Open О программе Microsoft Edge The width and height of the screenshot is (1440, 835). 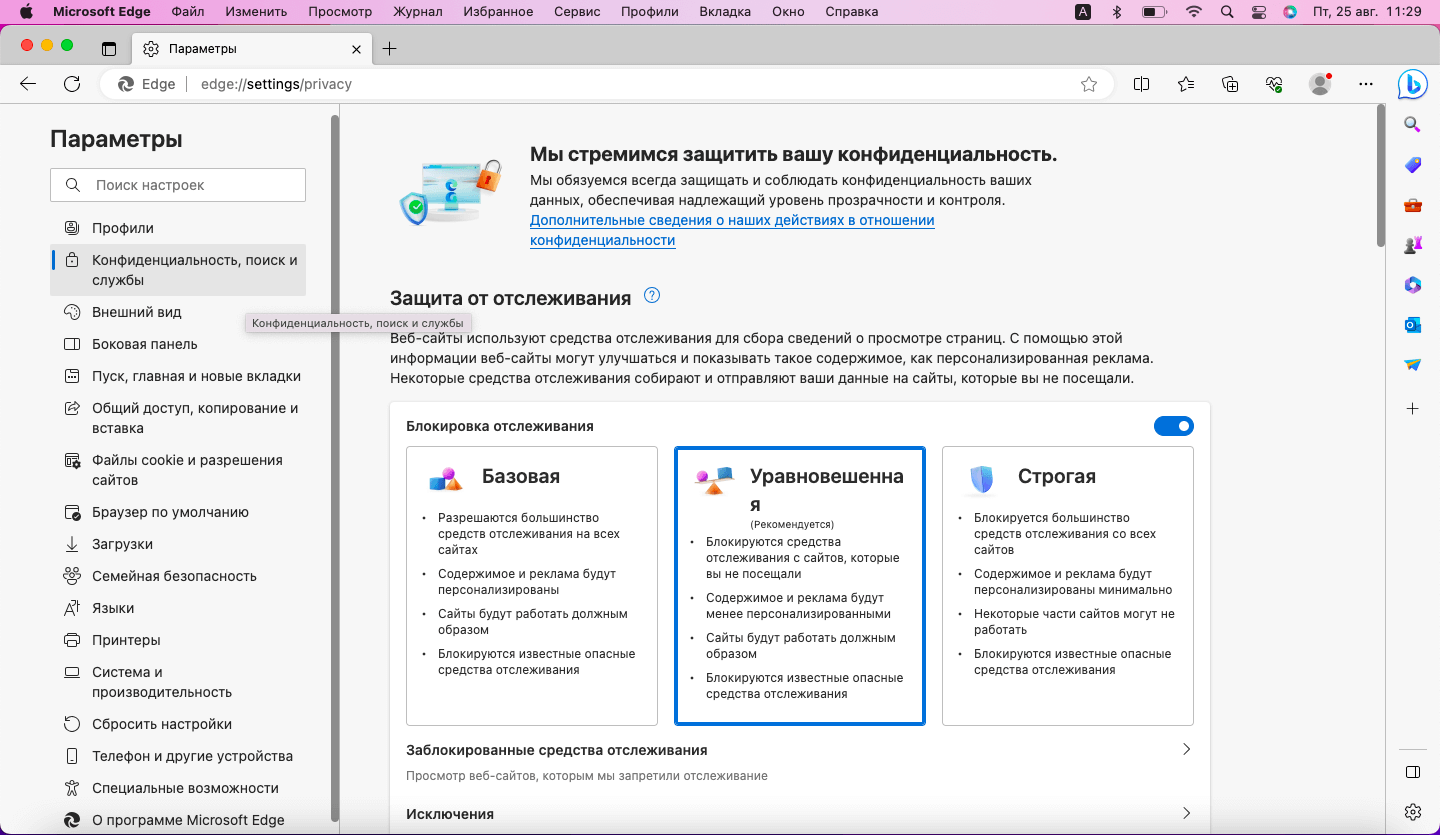[178, 820]
